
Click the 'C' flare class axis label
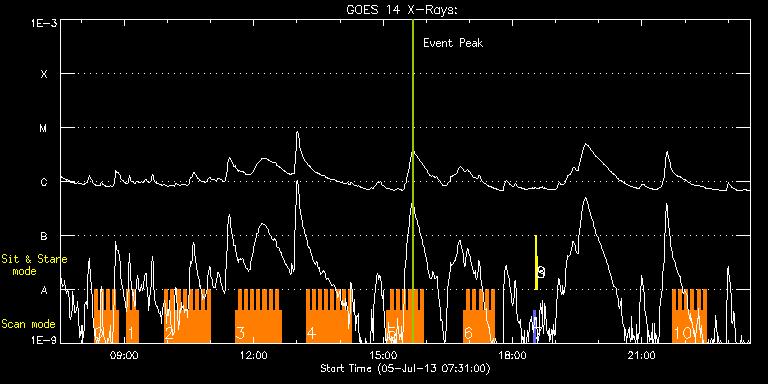point(44,182)
